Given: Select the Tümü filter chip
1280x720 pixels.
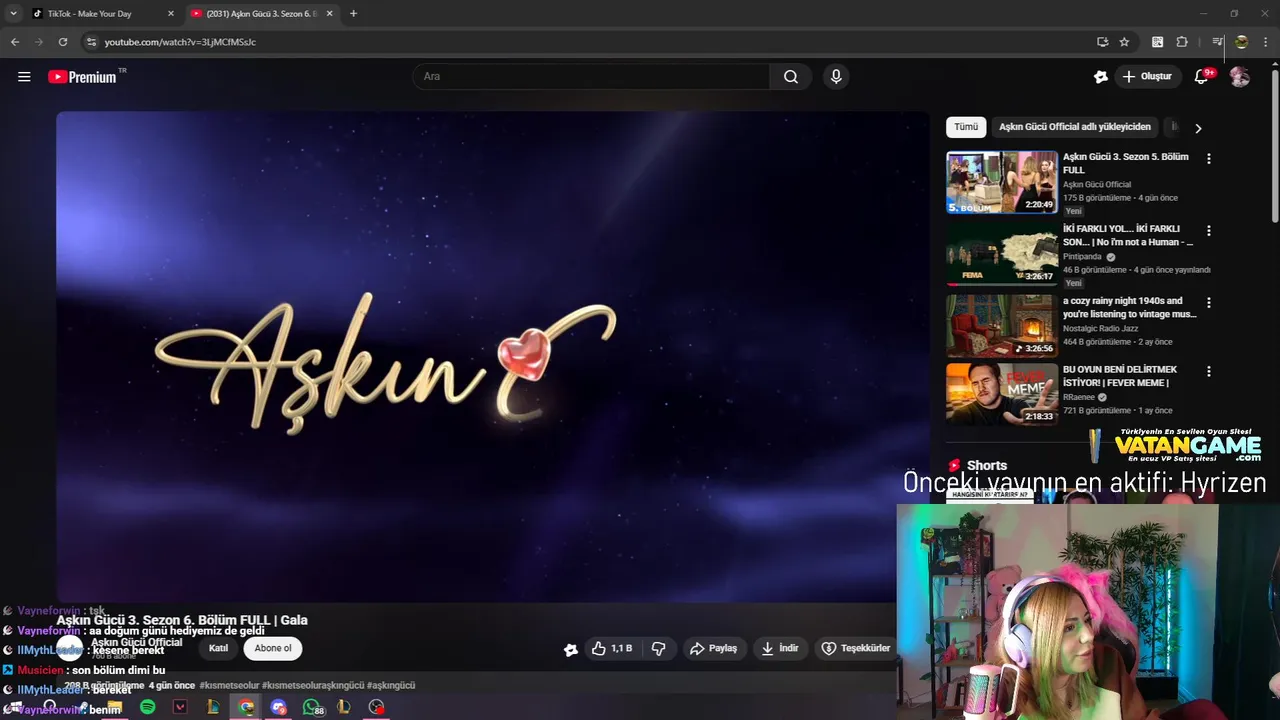Looking at the screenshot, I should click(x=966, y=127).
